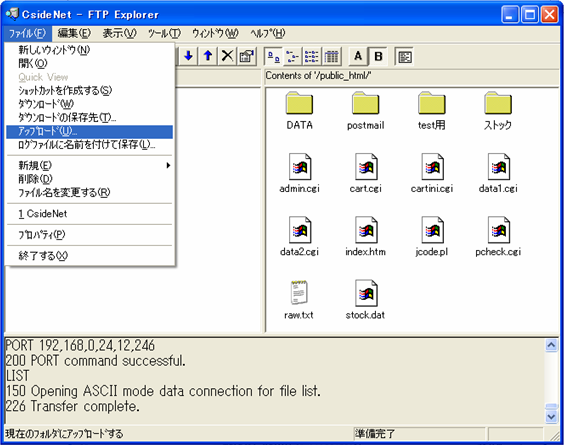565x446 pixels.
Task: Switch to large icons view
Action: pyautogui.click(x=274, y=57)
